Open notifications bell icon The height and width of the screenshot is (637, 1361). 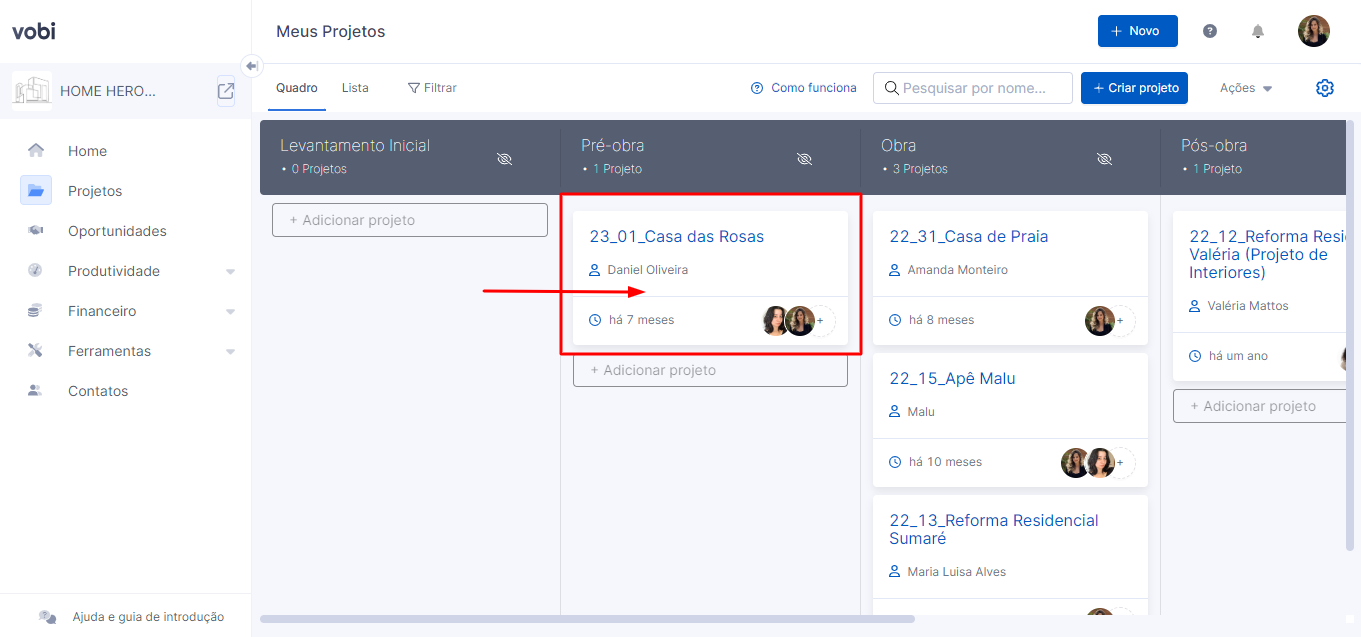point(1258,31)
